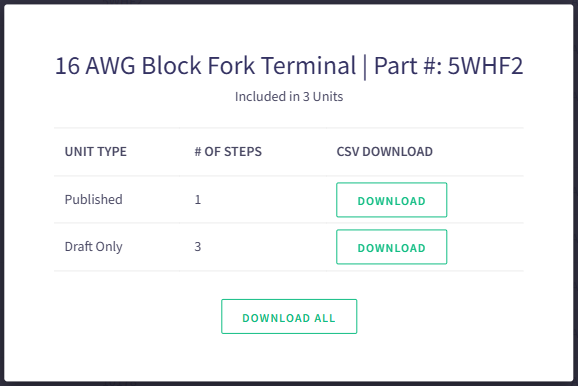Viewport: 578px width, 386px height.
Task: Click the dark backdrop strip below the dialog
Action: coord(289,384)
